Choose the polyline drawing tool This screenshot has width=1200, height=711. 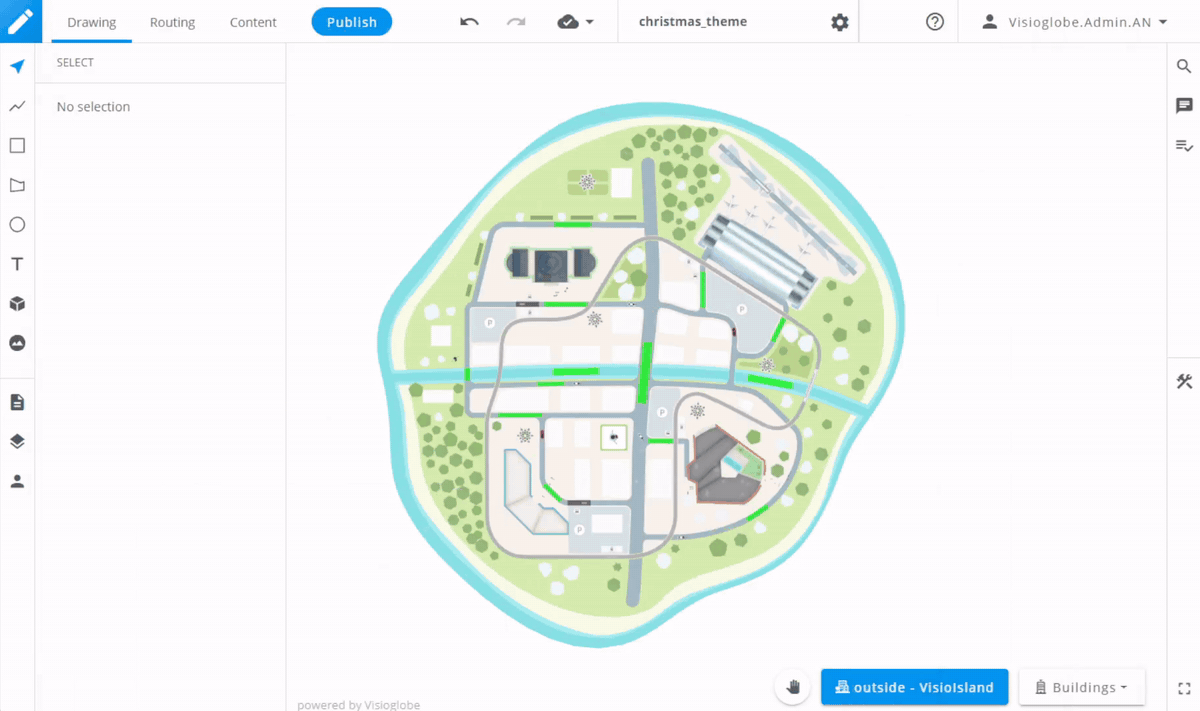tap(17, 106)
